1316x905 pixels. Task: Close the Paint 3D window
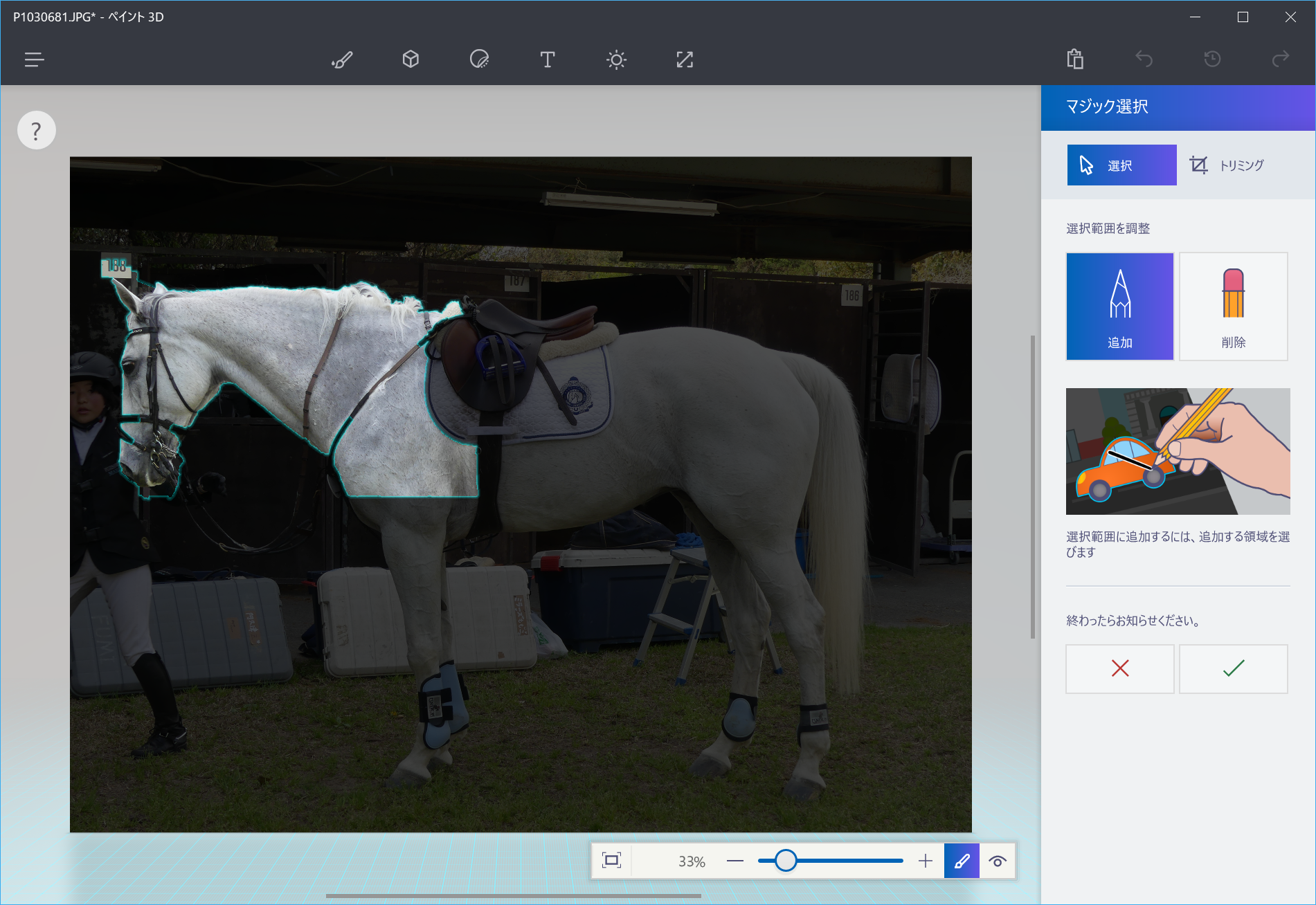click(x=1291, y=17)
